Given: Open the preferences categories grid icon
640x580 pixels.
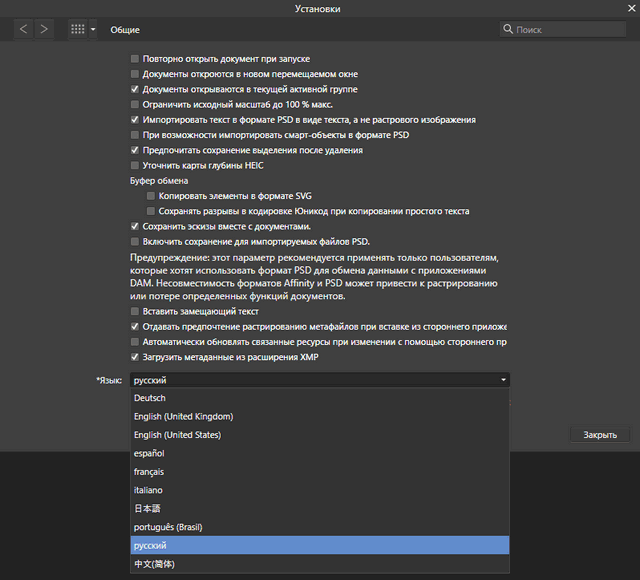Looking at the screenshot, I should pyautogui.click(x=77, y=30).
